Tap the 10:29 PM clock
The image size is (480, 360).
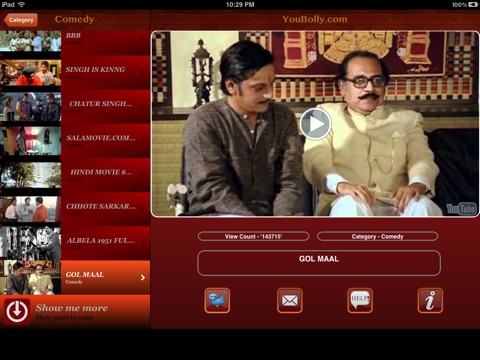pyautogui.click(x=240, y=5)
